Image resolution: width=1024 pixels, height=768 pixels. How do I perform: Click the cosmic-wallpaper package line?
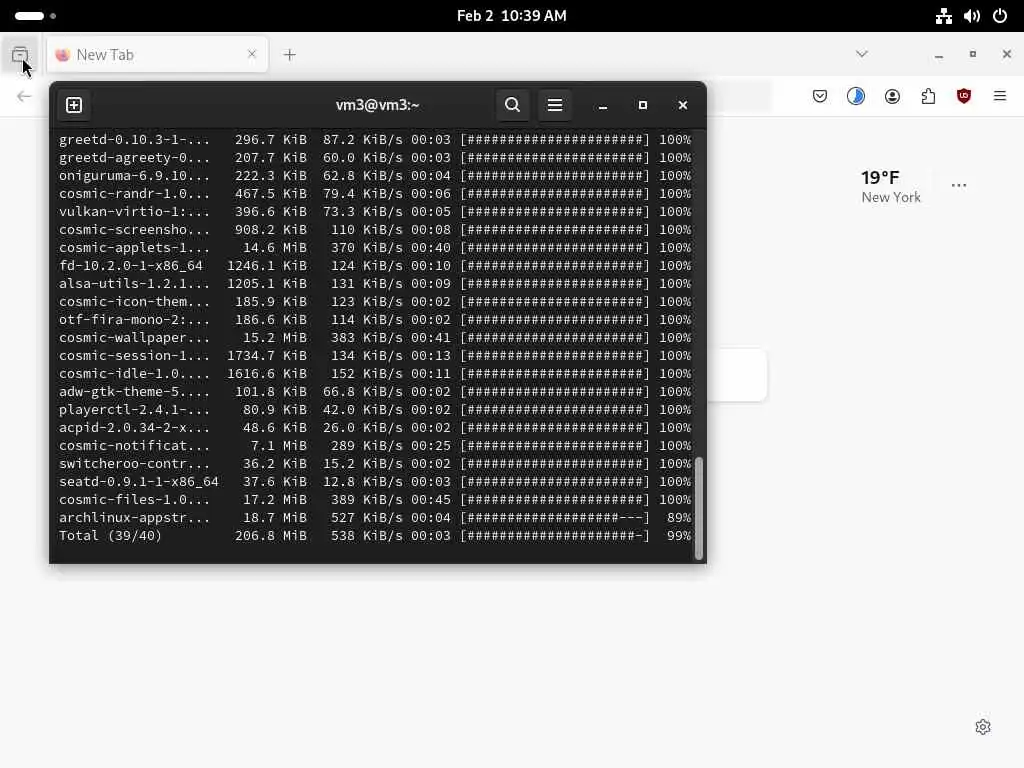tap(375, 338)
